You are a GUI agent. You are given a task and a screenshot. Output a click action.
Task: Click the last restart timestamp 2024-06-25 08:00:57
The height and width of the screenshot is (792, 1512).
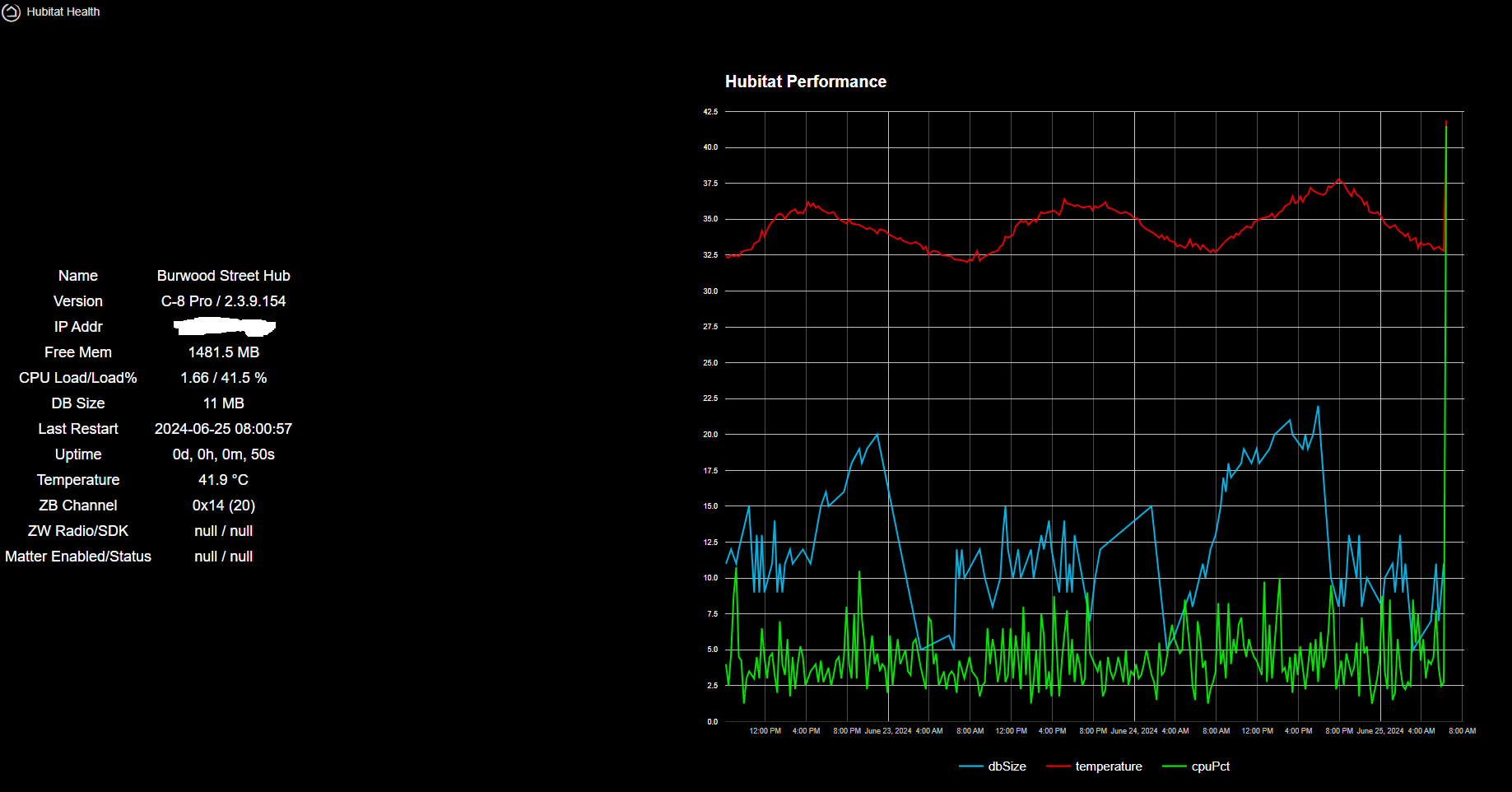click(x=224, y=429)
